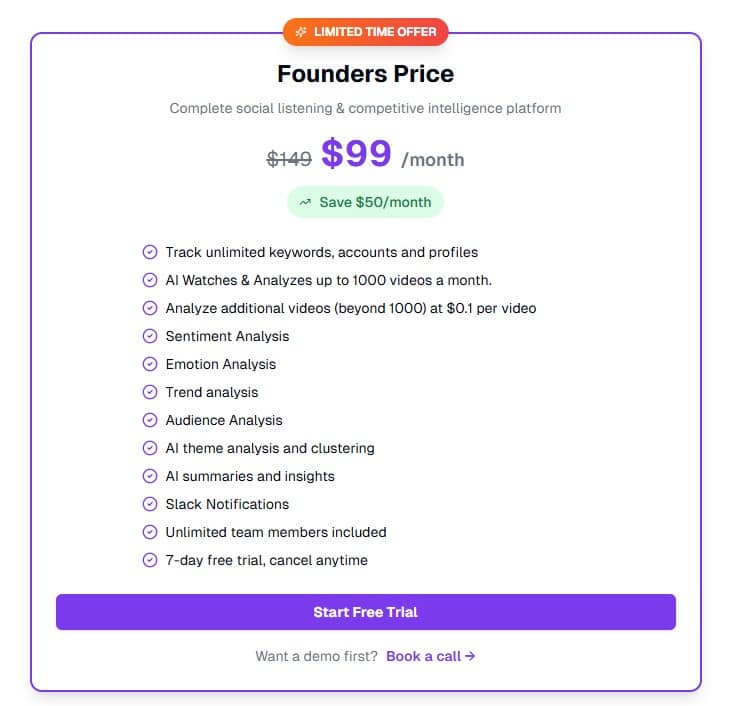
Task: Open the Book a call link
Action: pos(430,656)
